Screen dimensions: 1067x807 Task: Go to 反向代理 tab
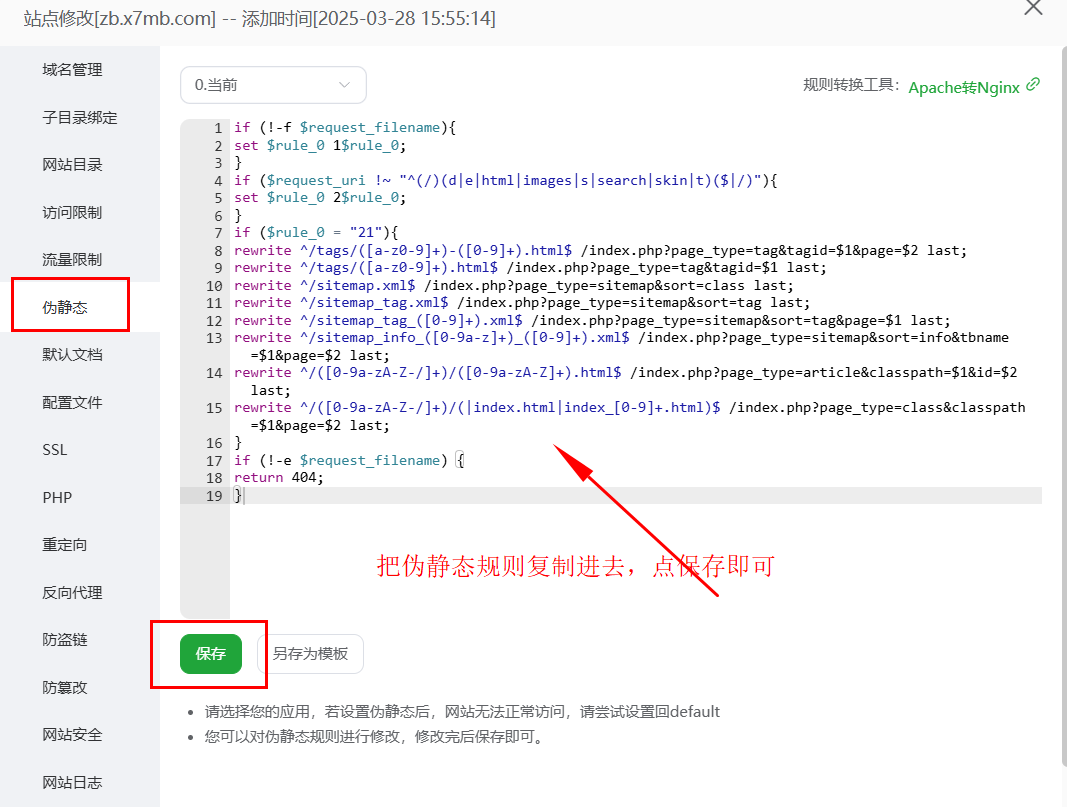pyautogui.click(x=72, y=593)
